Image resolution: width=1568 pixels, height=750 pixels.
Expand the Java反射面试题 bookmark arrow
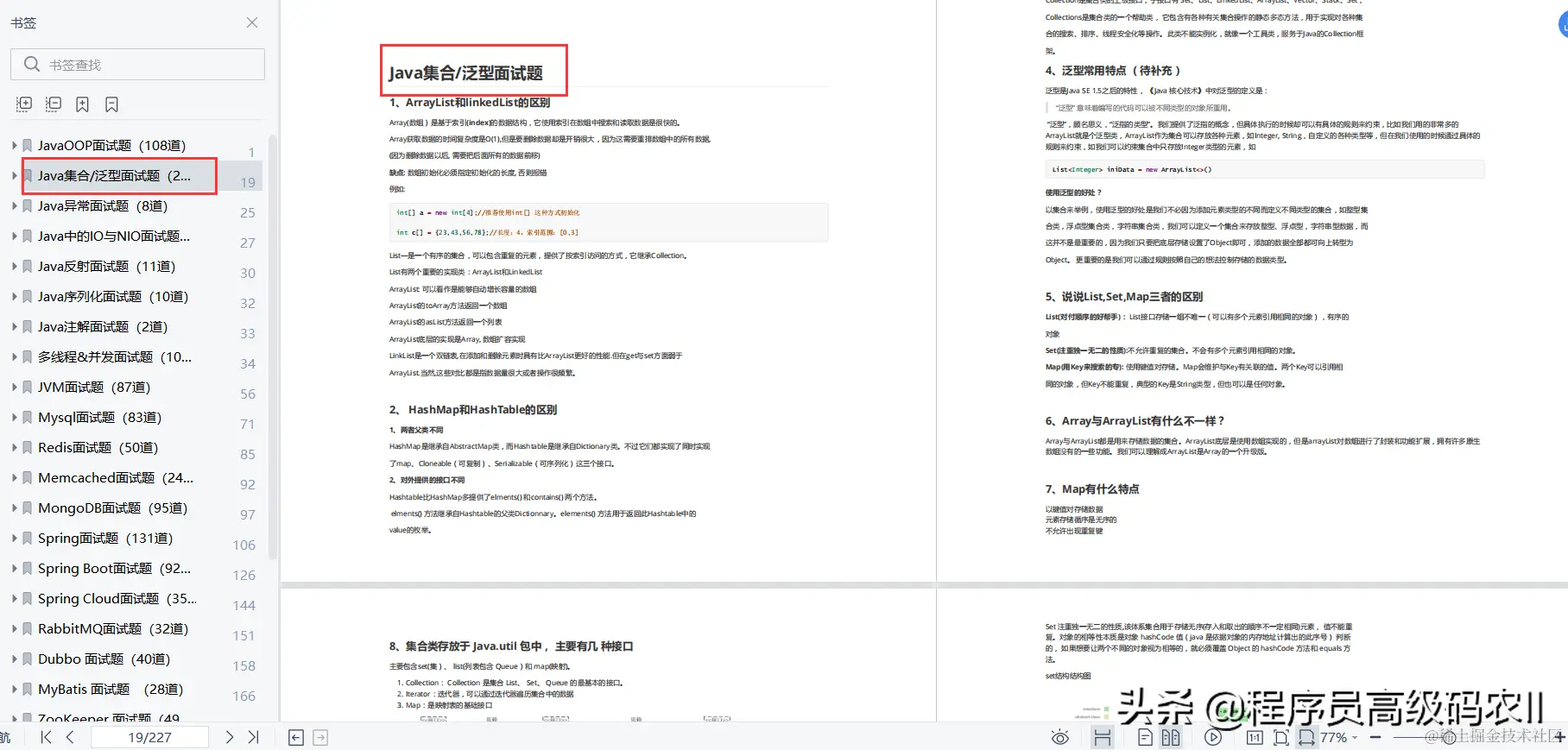[14, 266]
